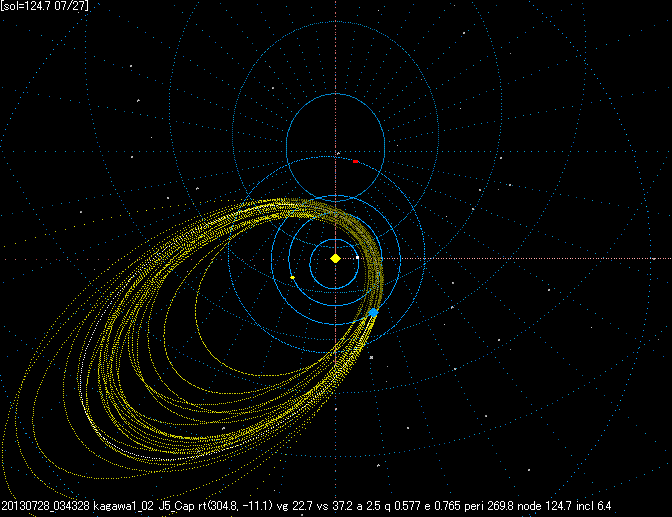
Task: Click the blue Earth position marker
Action: pyautogui.click(x=373, y=313)
